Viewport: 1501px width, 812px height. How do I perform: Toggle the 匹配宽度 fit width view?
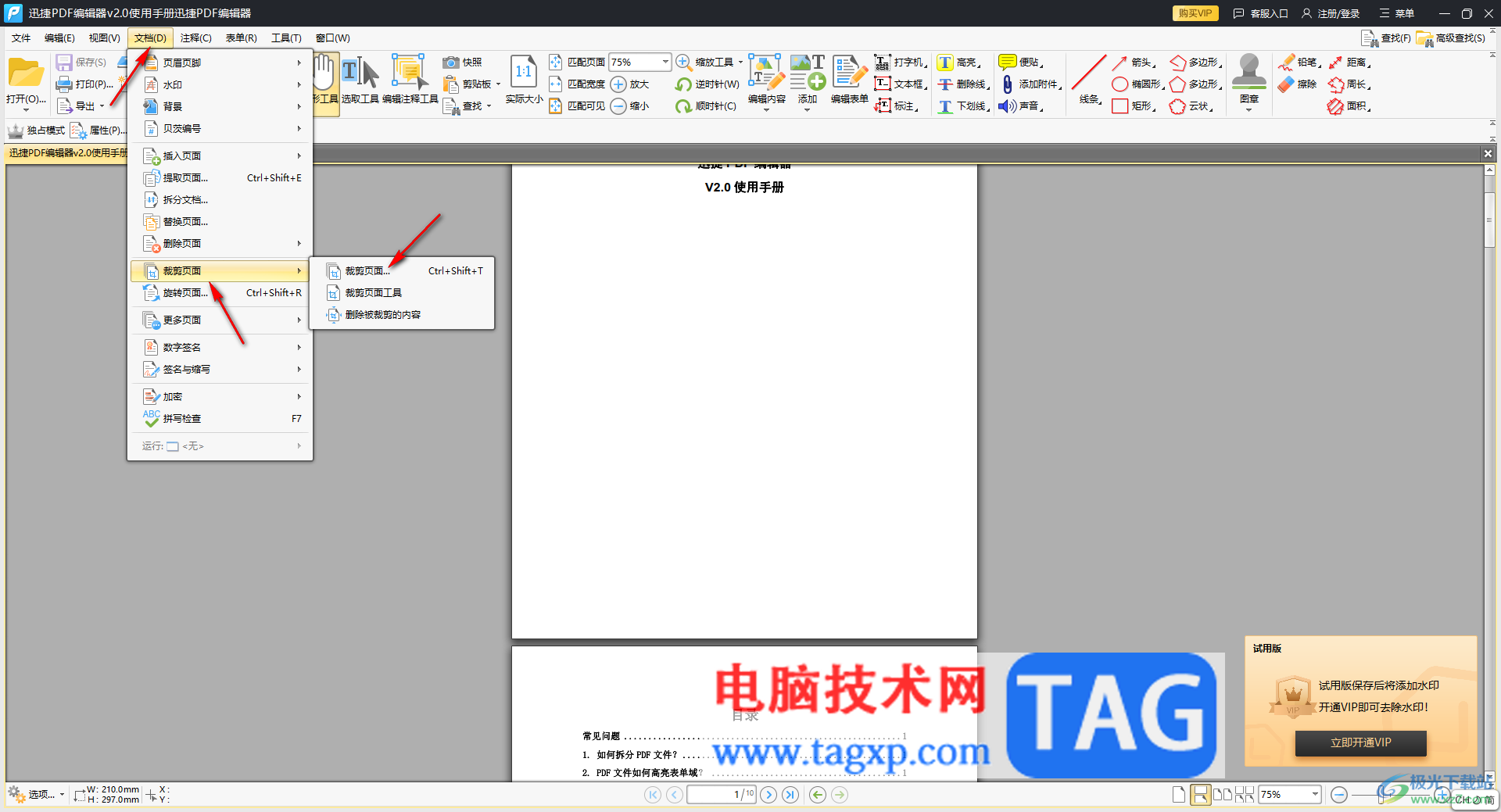click(x=577, y=84)
